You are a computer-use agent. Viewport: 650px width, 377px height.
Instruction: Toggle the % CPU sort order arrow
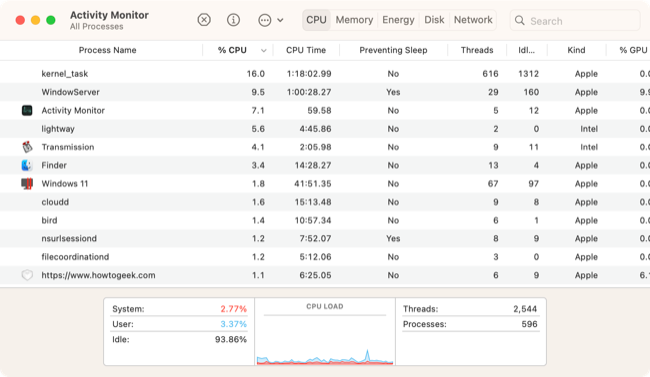point(264,51)
